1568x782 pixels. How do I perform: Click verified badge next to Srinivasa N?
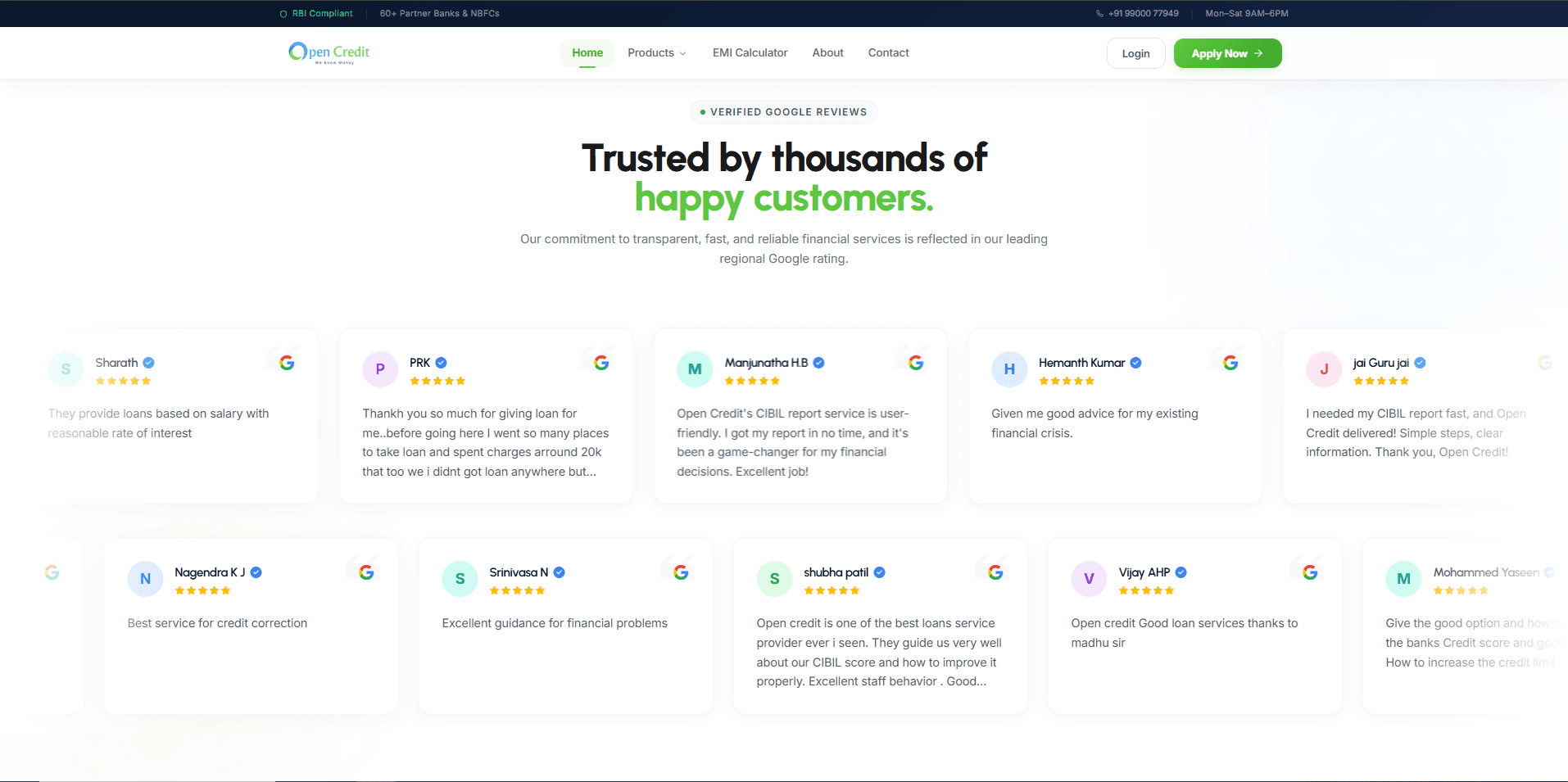[x=559, y=572]
